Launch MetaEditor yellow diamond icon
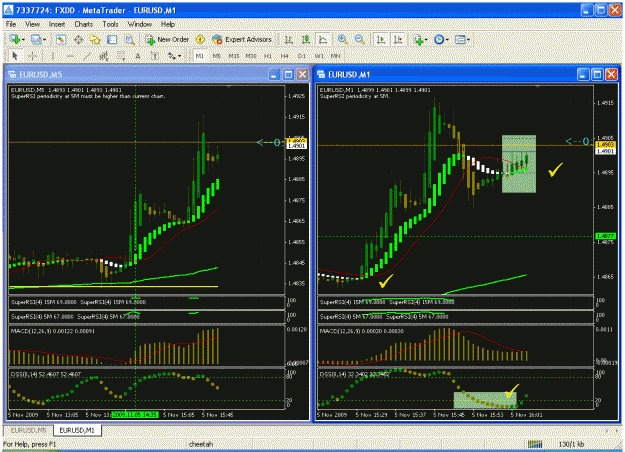 point(200,39)
